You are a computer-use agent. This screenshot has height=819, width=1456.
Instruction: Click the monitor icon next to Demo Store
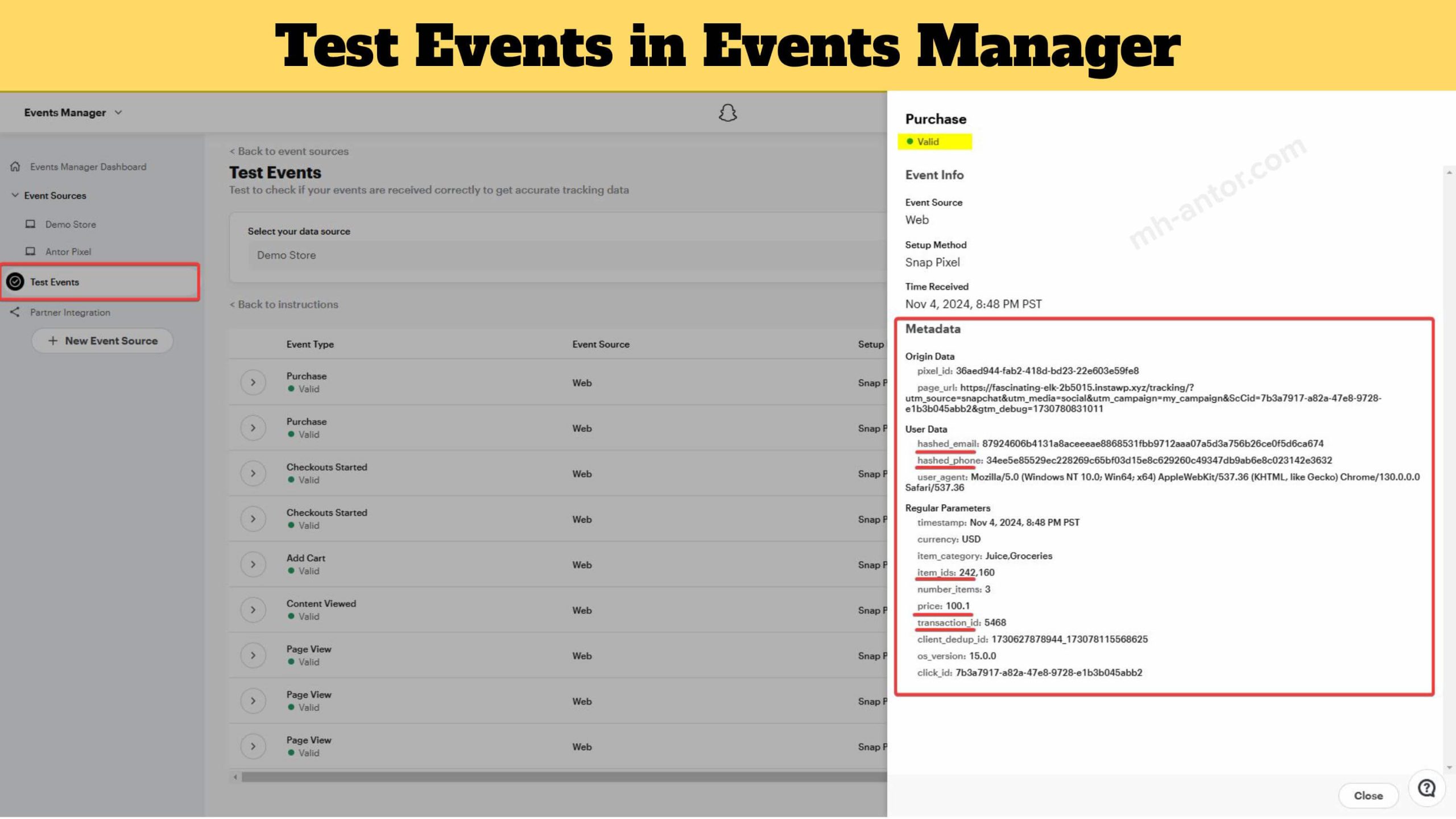click(30, 224)
